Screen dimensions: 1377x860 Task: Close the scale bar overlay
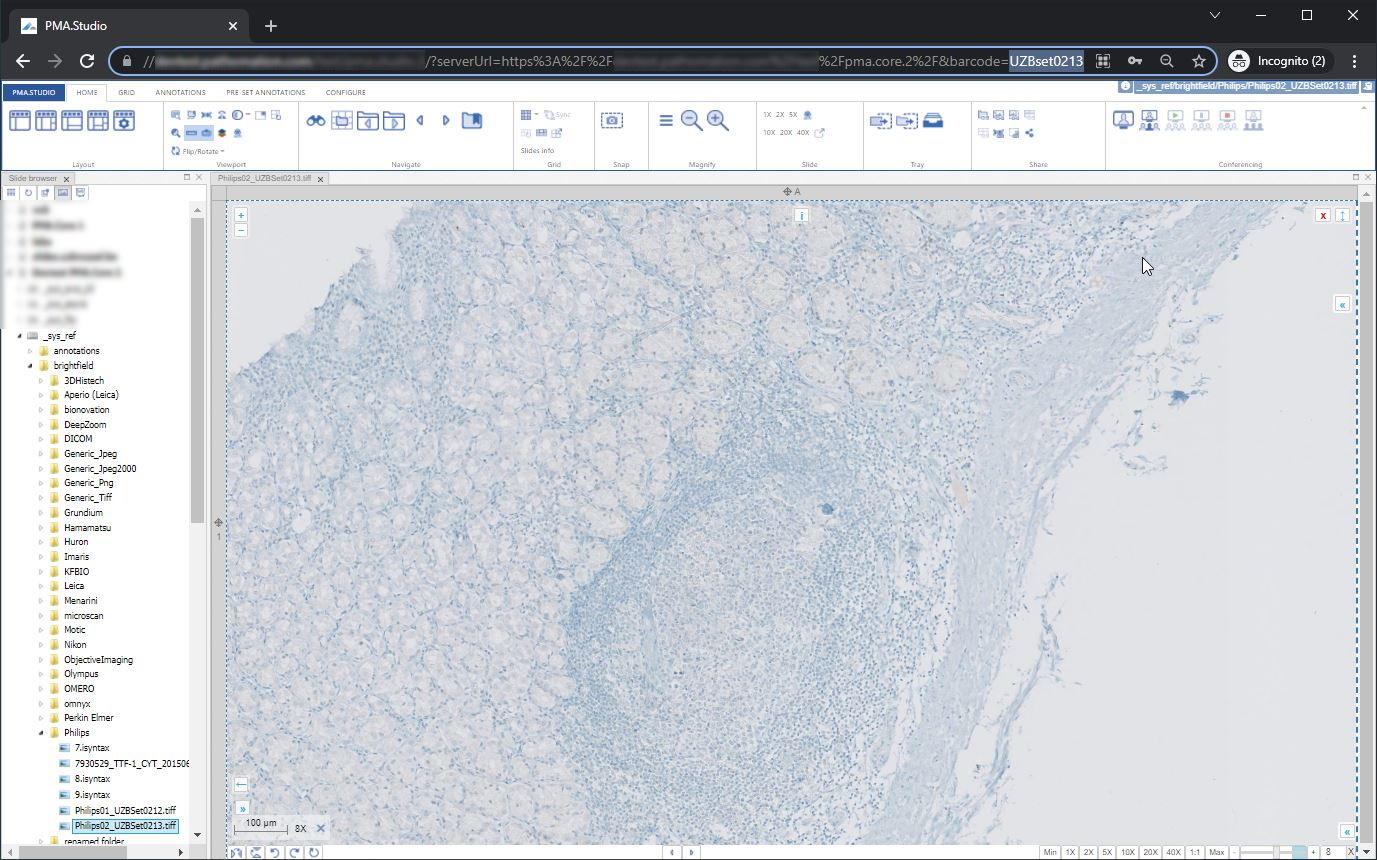pos(321,828)
